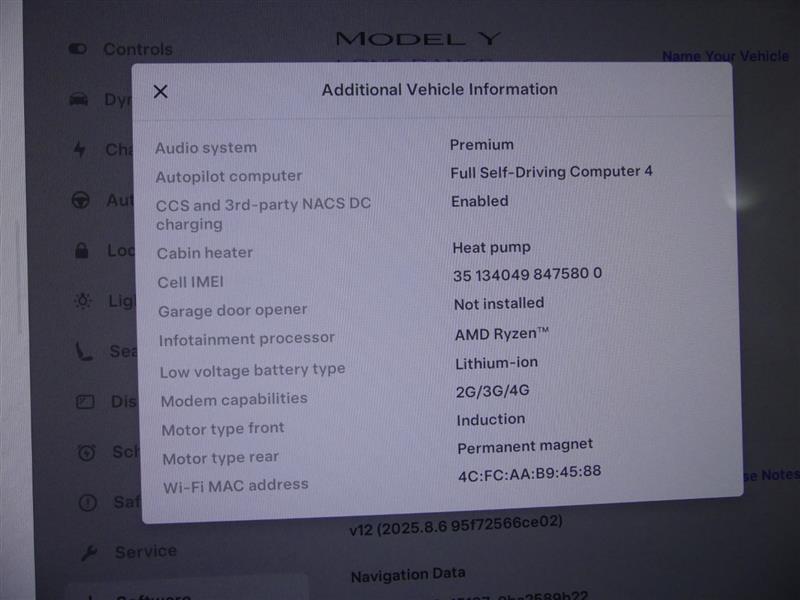Viewport: 800px width, 600px height.
Task: Tap the v12 software version text
Action: click(x=456, y=526)
